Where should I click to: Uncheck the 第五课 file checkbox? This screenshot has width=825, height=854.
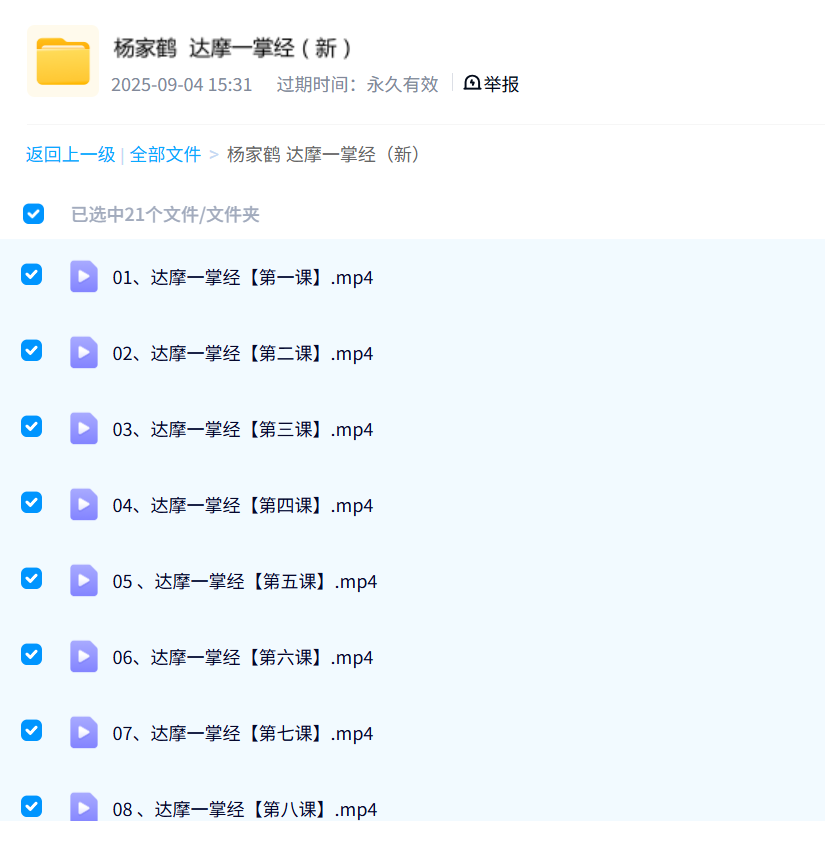[x=32, y=578]
